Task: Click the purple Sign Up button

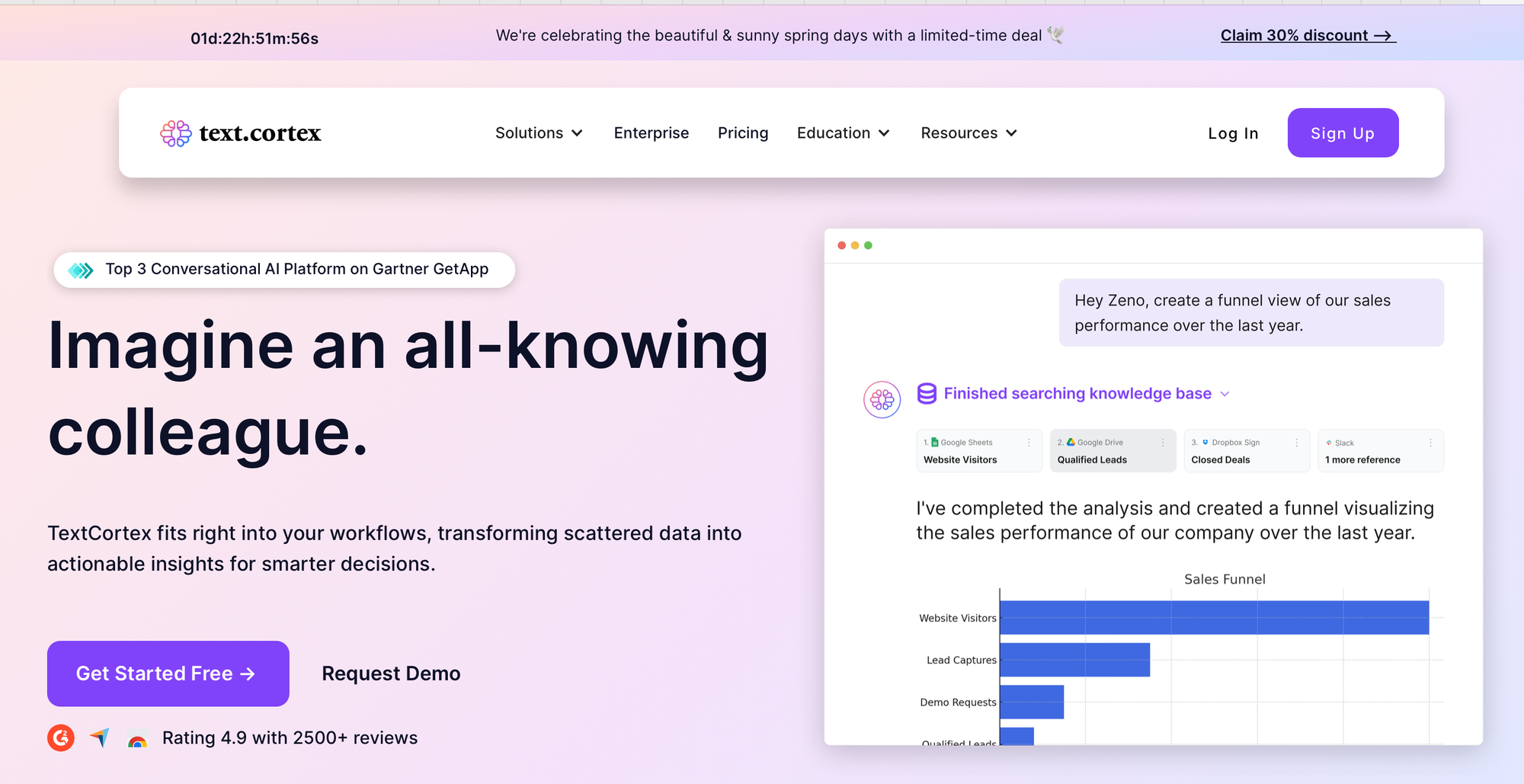Action: [x=1343, y=133]
